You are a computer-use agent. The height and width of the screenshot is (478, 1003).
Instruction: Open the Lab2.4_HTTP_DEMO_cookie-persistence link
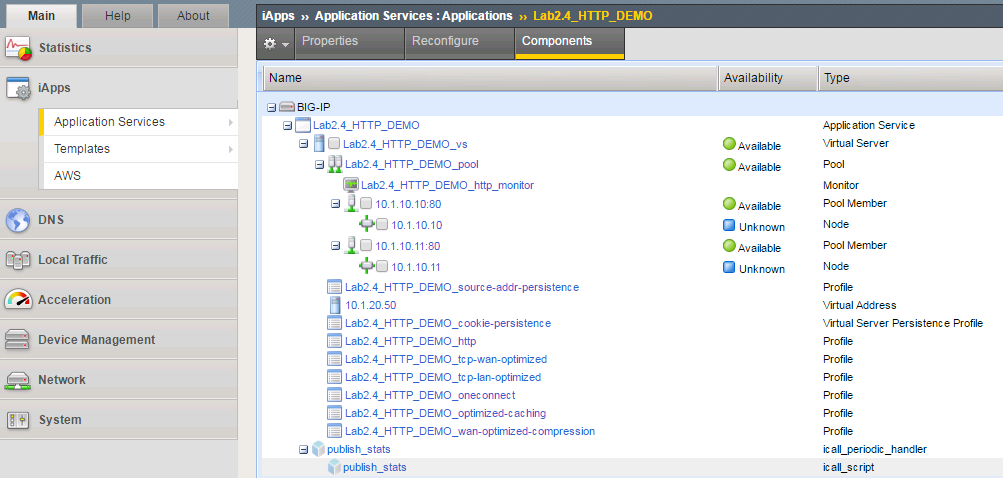click(448, 324)
